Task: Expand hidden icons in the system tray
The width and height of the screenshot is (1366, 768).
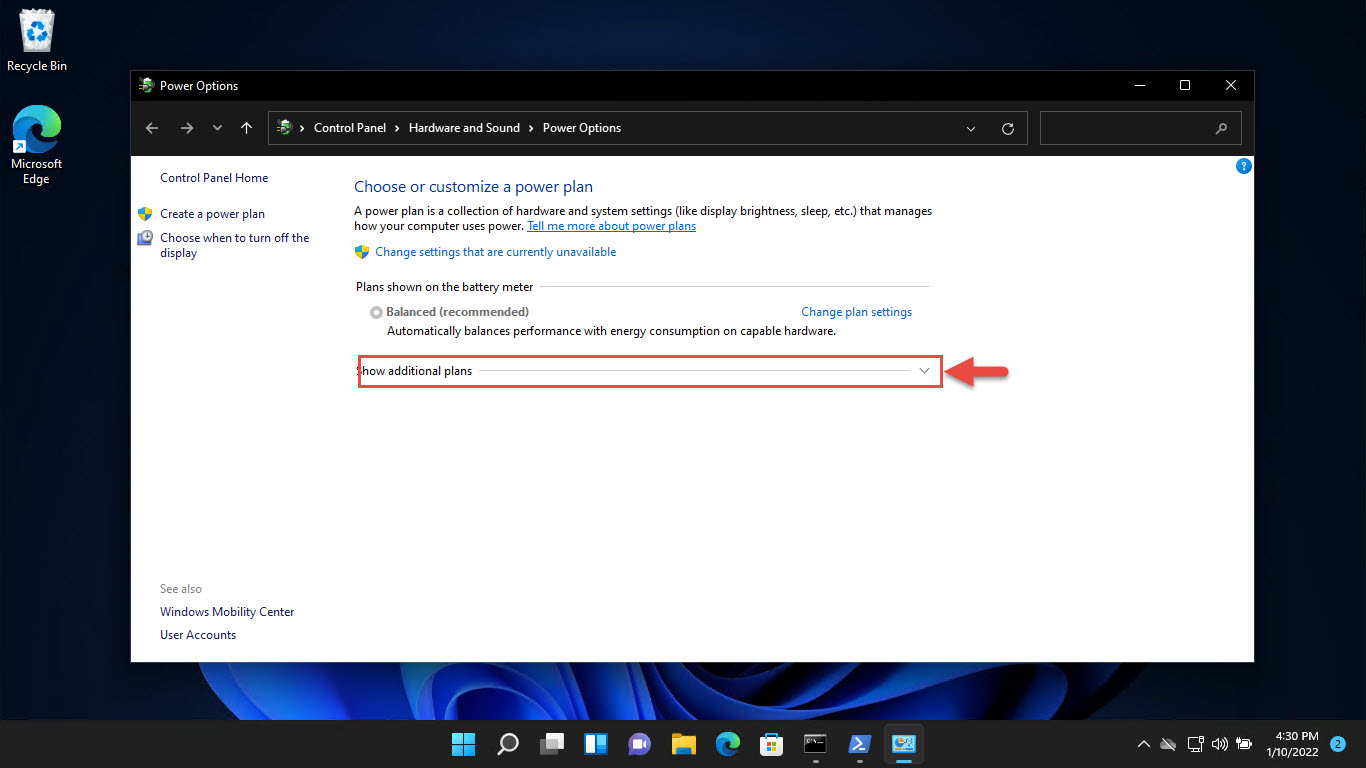Action: [x=1143, y=744]
